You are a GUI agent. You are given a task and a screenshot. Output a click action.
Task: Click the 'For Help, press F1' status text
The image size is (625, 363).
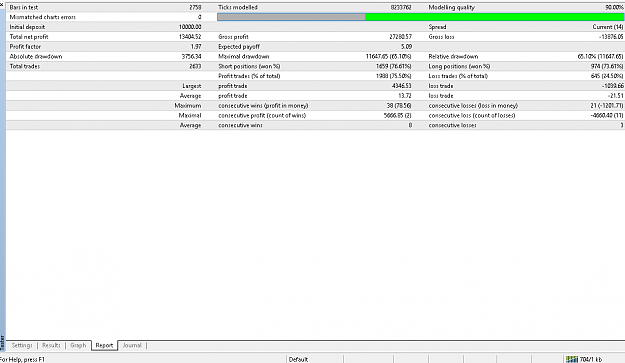tap(23, 359)
